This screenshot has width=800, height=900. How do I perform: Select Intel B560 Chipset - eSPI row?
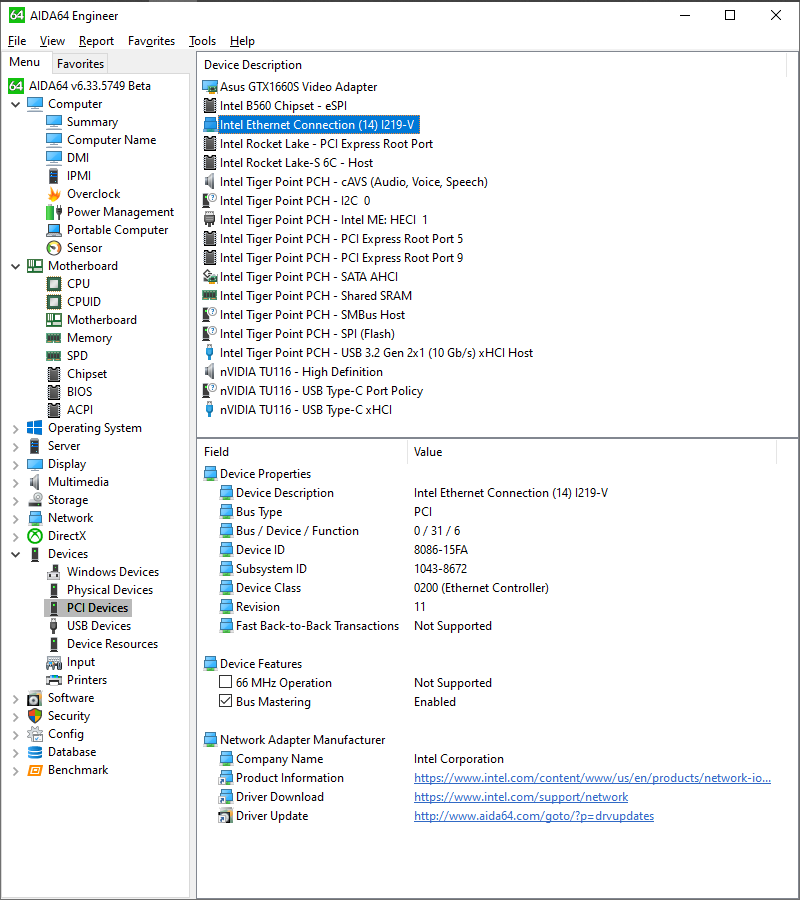pos(284,106)
